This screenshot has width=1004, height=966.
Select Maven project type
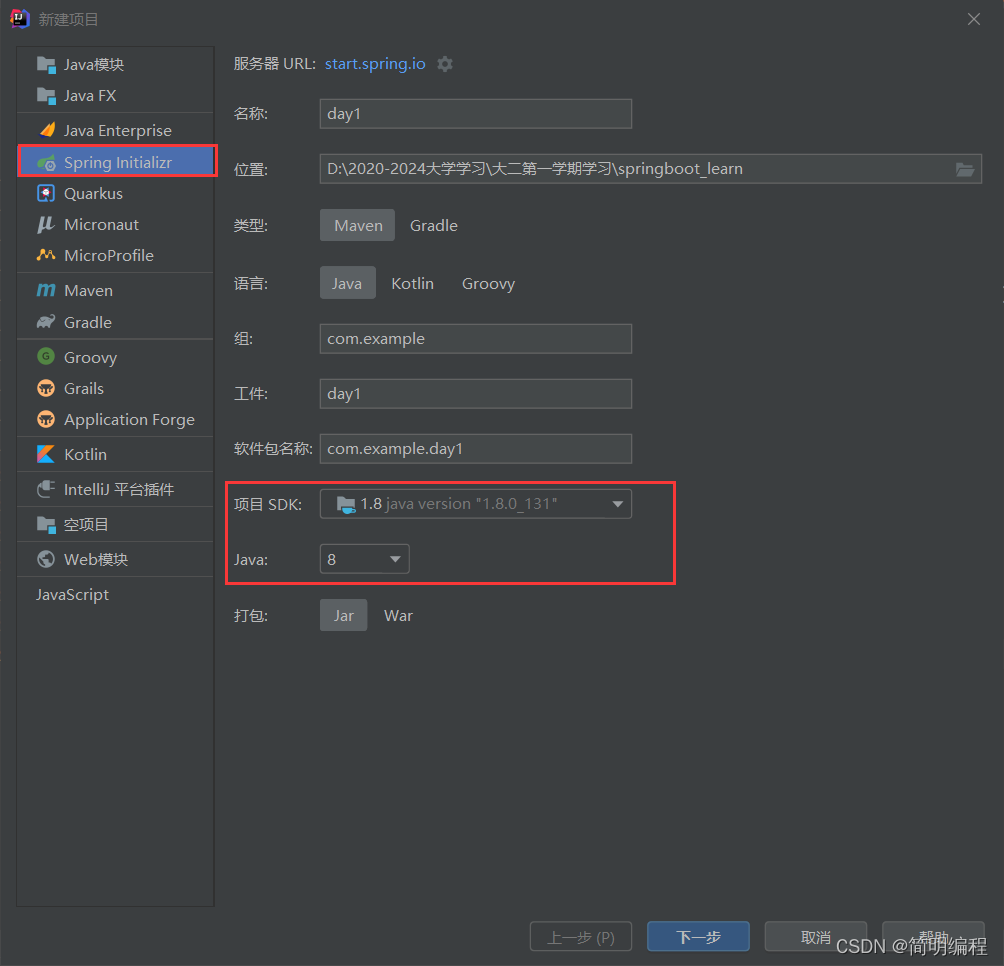coord(358,225)
